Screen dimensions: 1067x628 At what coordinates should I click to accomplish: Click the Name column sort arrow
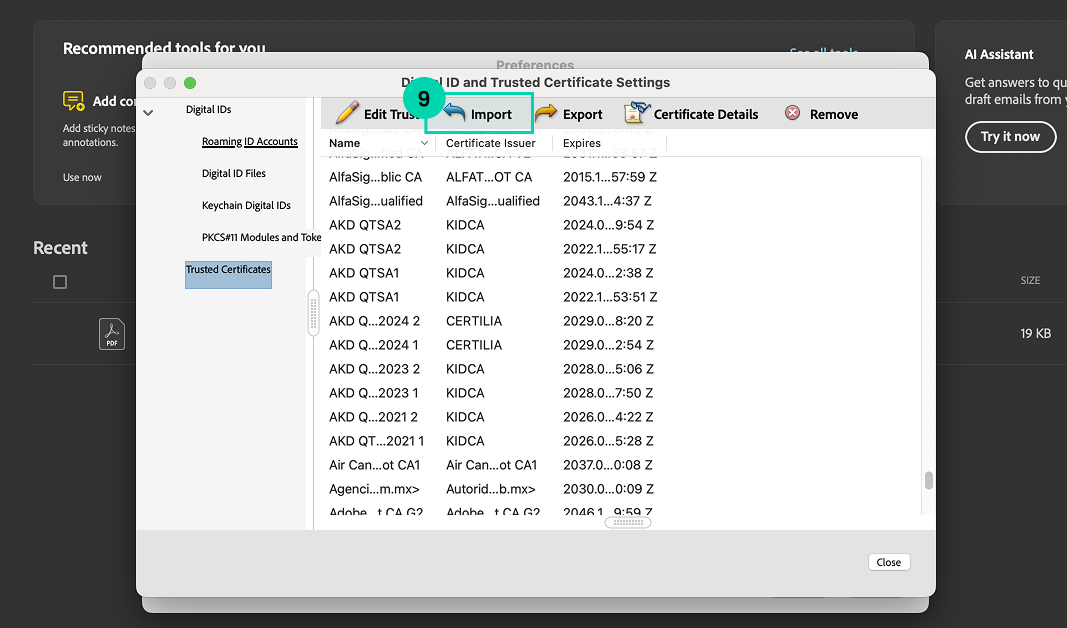pos(424,144)
